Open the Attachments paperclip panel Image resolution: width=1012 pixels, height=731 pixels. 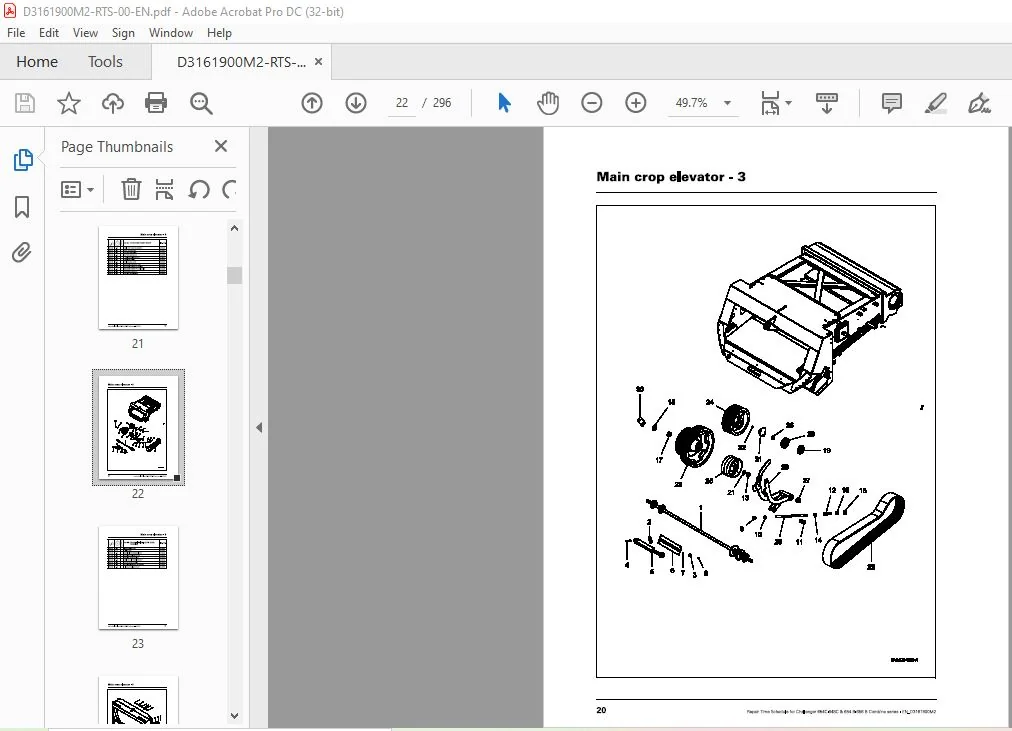(22, 252)
